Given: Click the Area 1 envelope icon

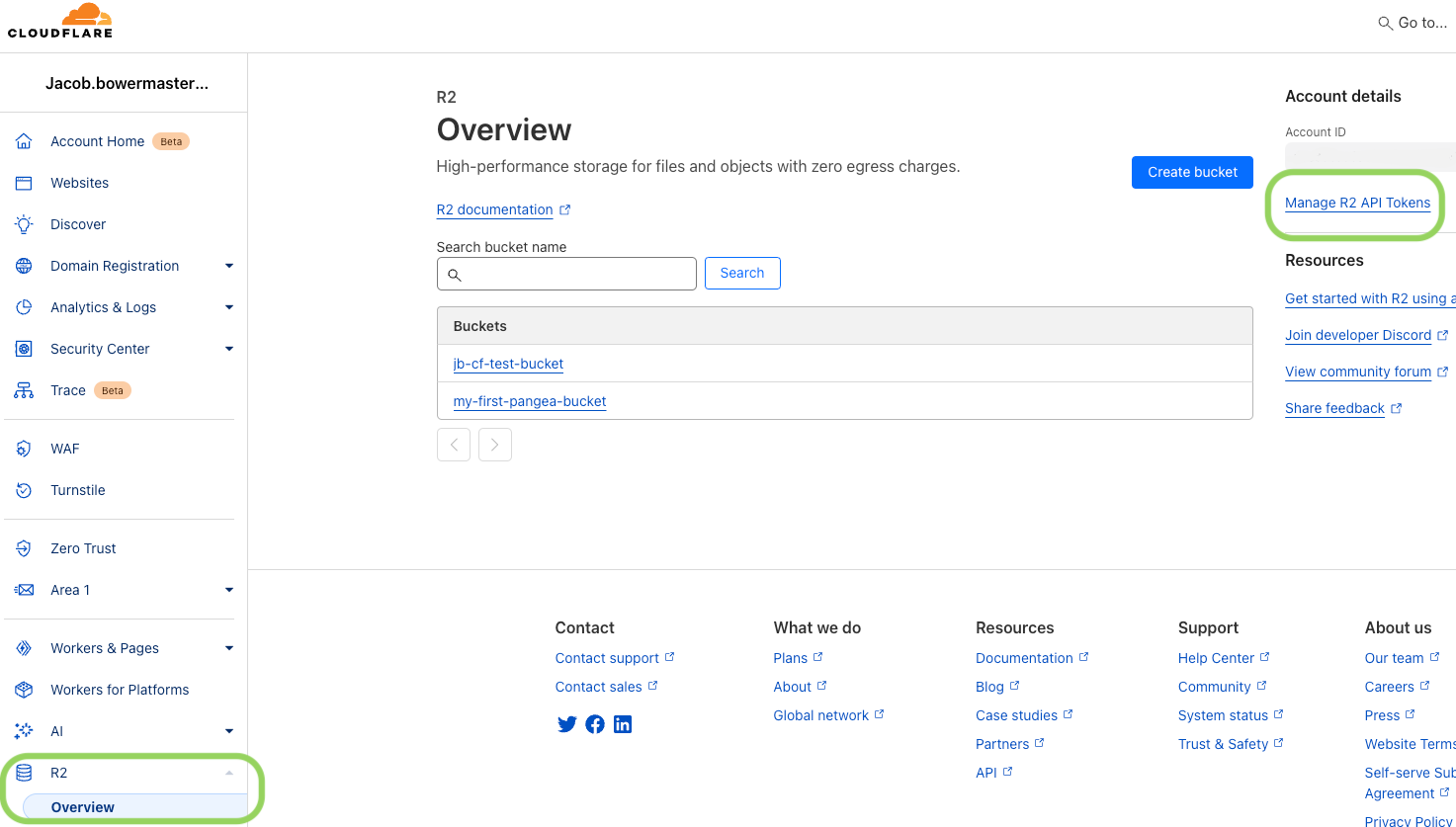Looking at the screenshot, I should pos(24,590).
